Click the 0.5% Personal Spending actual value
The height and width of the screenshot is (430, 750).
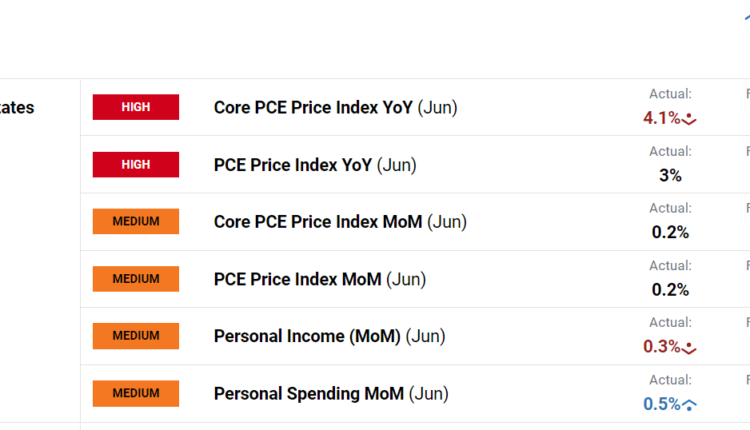[661, 404]
